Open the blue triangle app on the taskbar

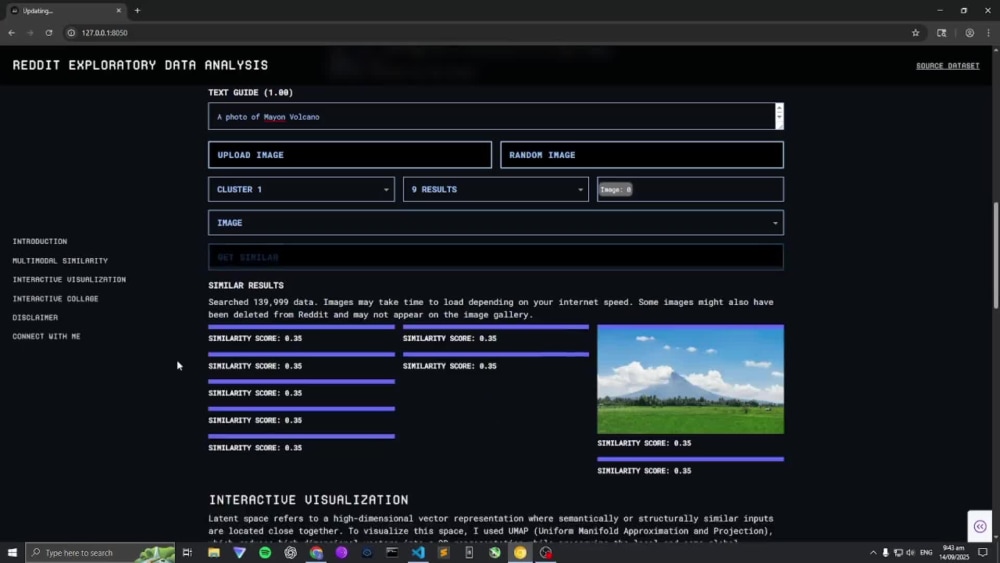[x=239, y=552]
